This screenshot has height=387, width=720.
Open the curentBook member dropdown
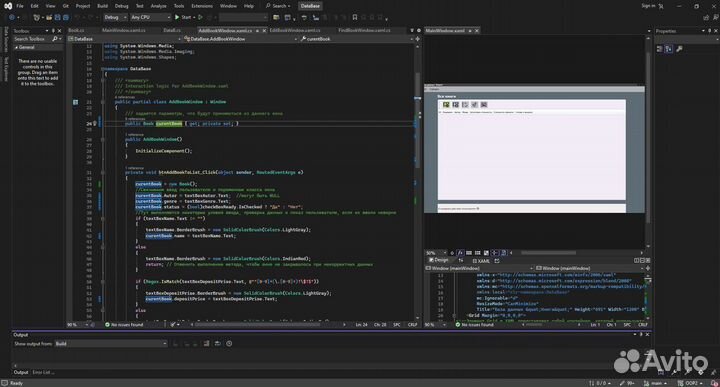[x=356, y=39]
